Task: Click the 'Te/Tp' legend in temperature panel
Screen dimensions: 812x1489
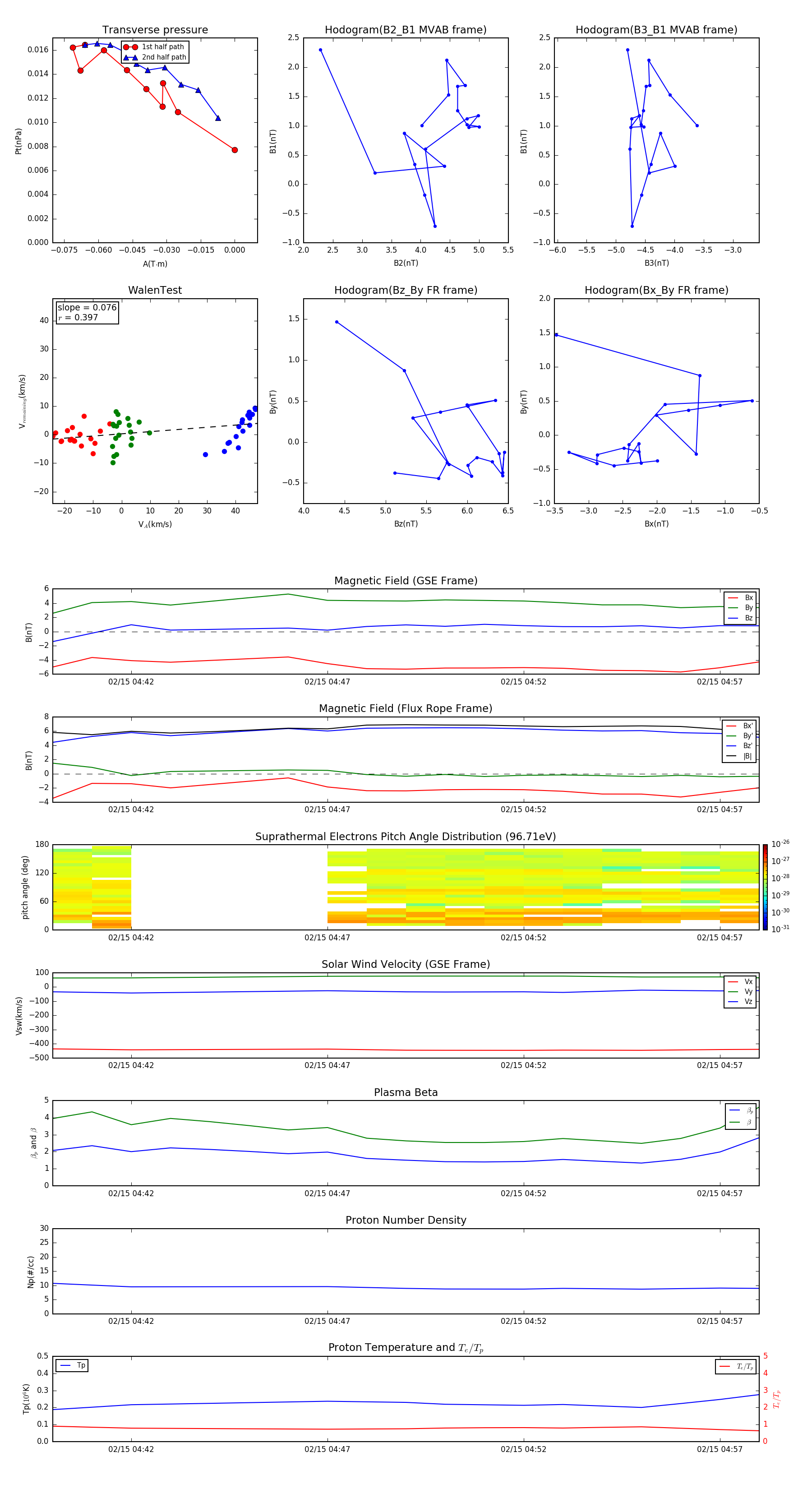Action: (x=736, y=1366)
